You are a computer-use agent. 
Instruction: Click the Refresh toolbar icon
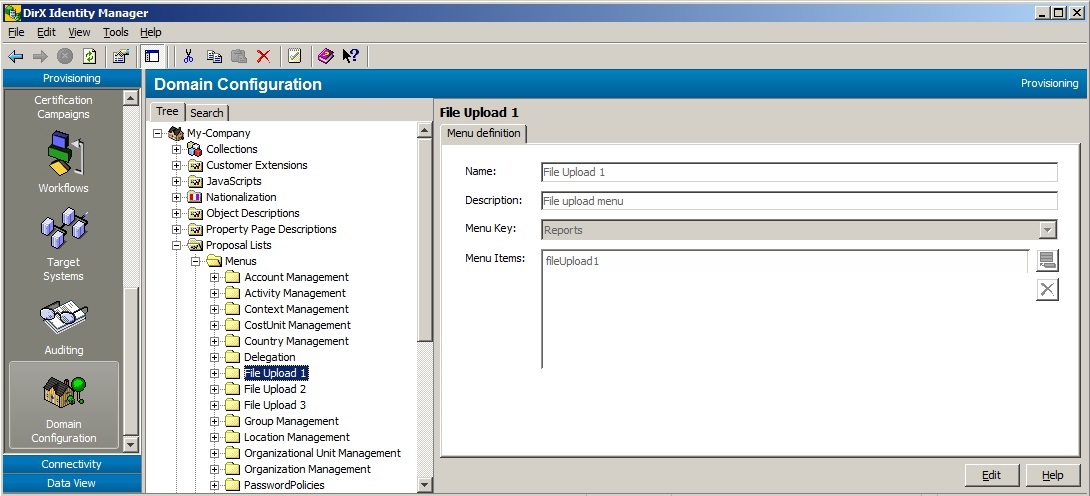point(90,56)
